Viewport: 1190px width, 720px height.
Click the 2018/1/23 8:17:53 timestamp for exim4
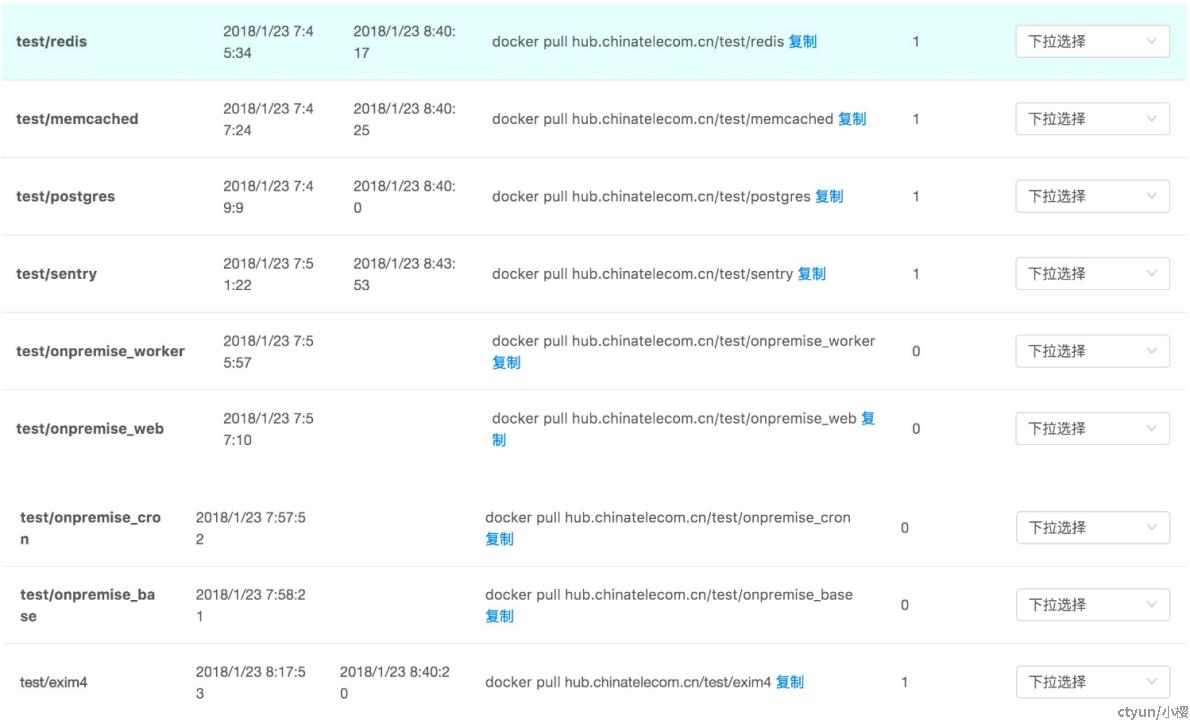[x=250, y=683]
